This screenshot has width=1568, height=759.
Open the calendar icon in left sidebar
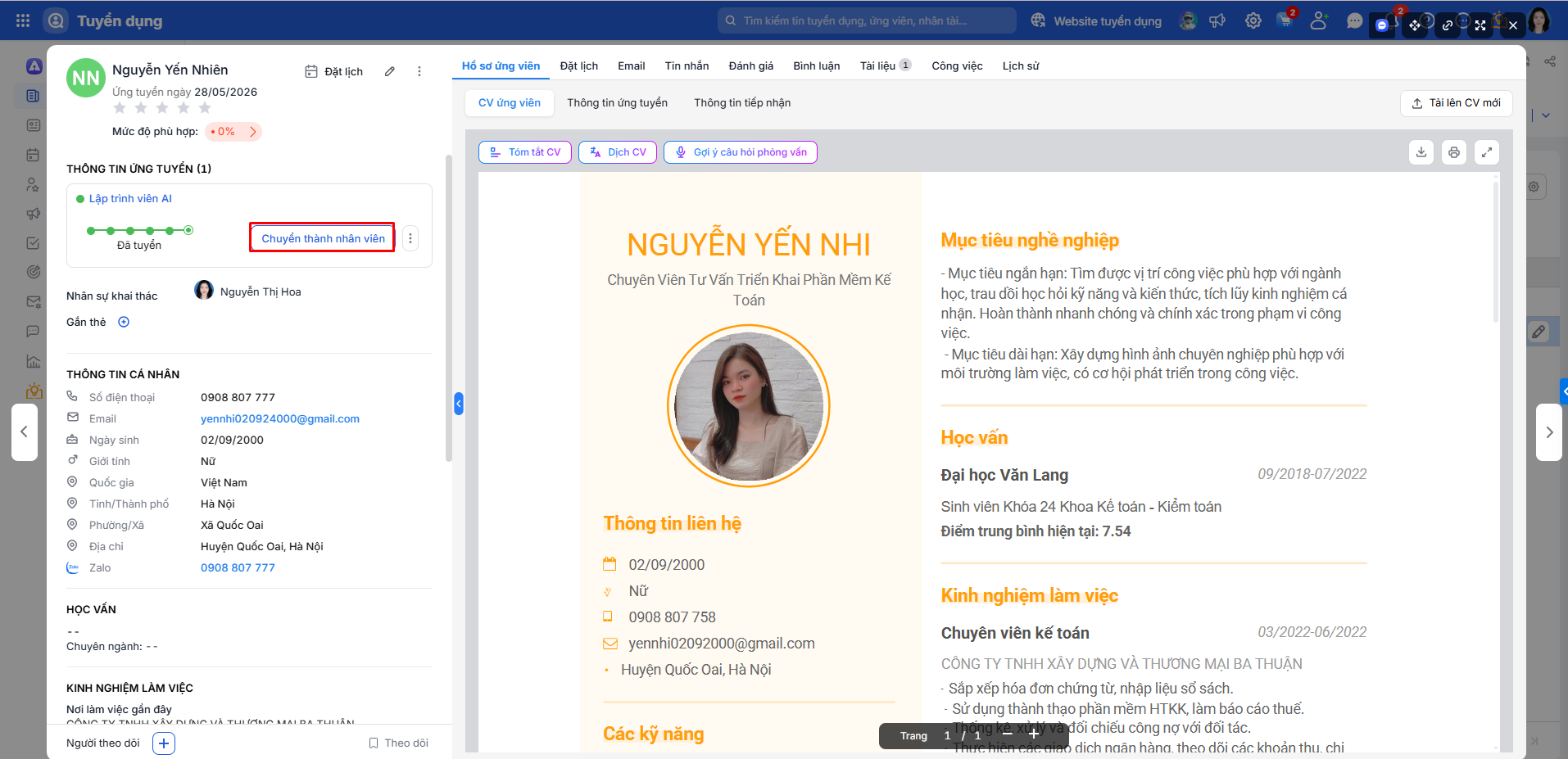(x=33, y=155)
